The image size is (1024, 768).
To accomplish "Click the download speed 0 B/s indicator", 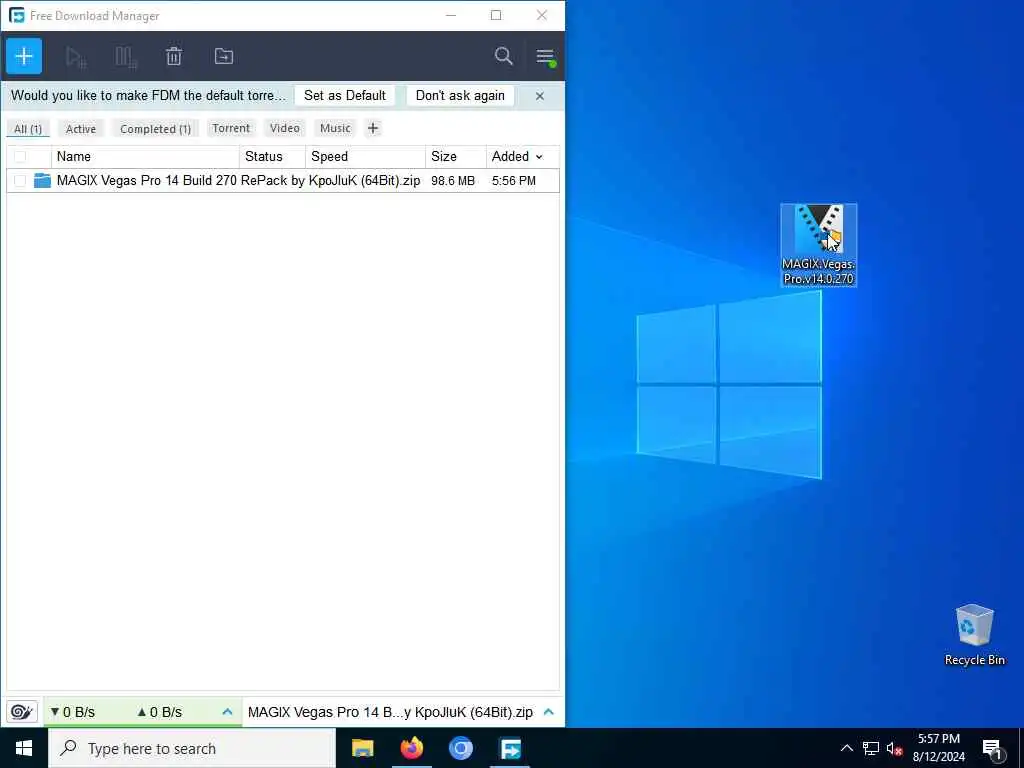I will (73, 712).
